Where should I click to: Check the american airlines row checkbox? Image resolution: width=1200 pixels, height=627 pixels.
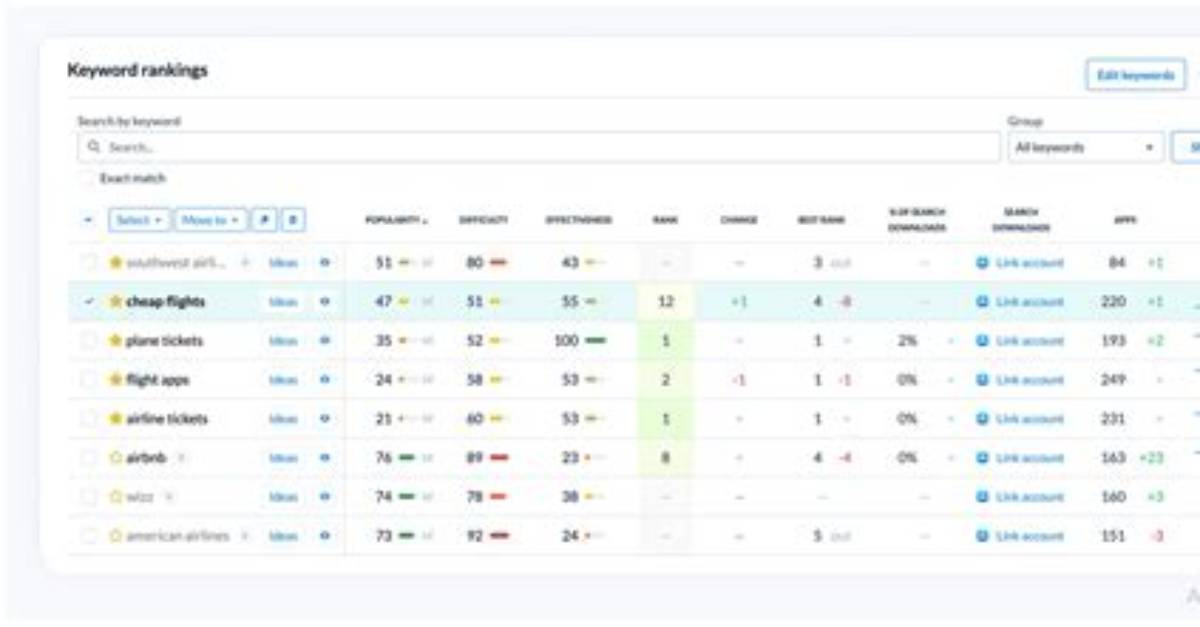89,536
